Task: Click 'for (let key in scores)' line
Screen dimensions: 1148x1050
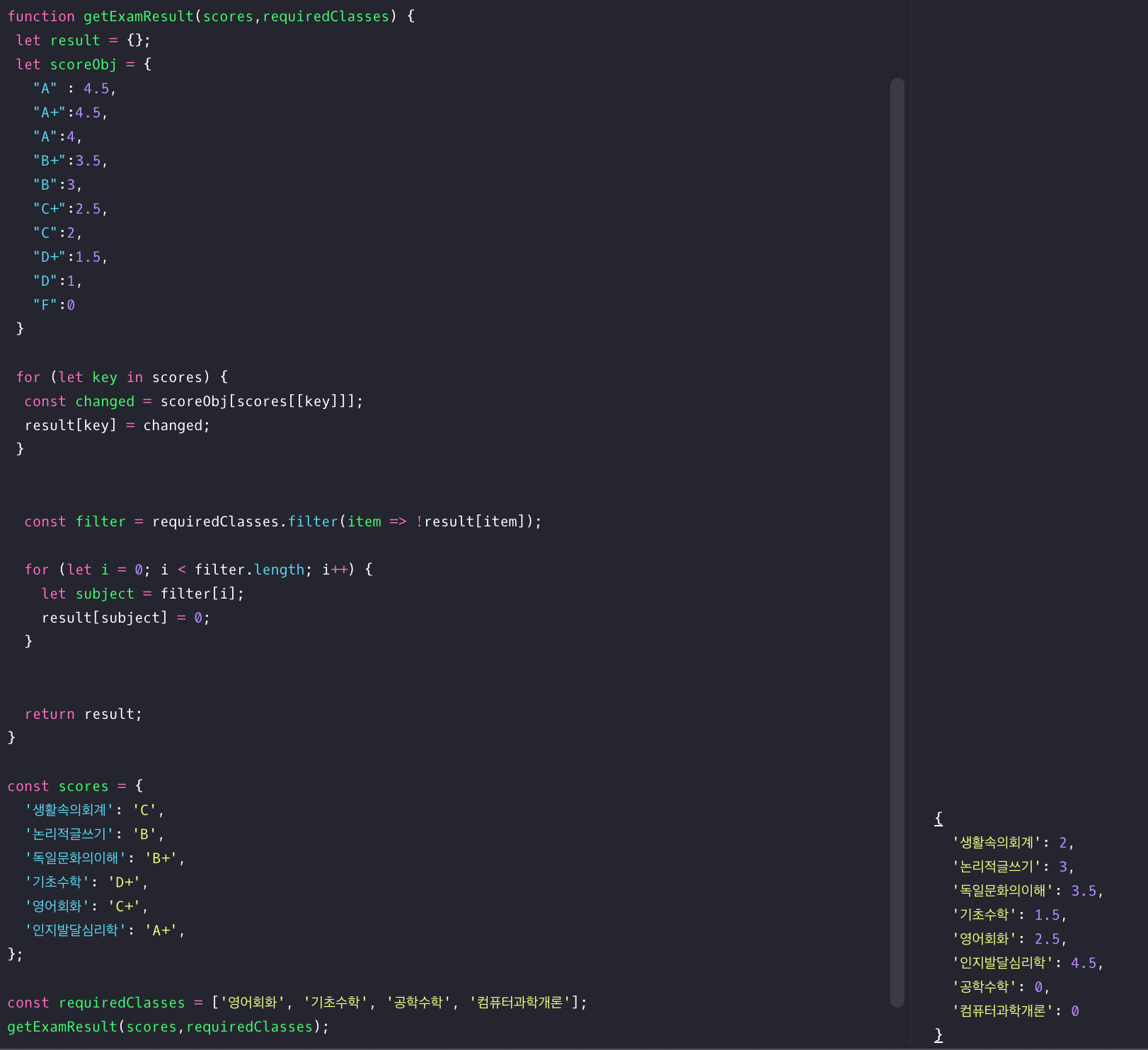Action: point(122,377)
